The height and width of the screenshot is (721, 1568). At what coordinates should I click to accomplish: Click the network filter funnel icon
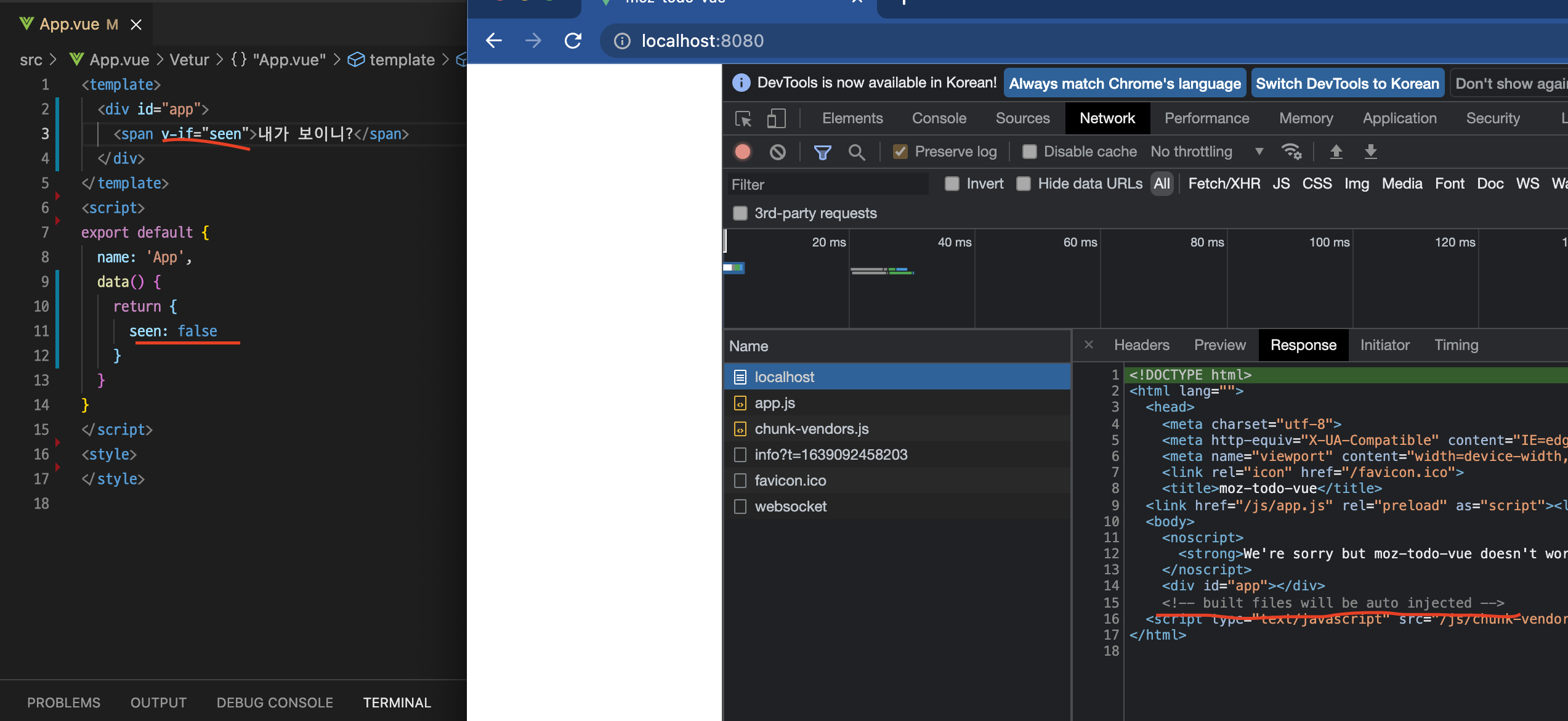point(822,152)
